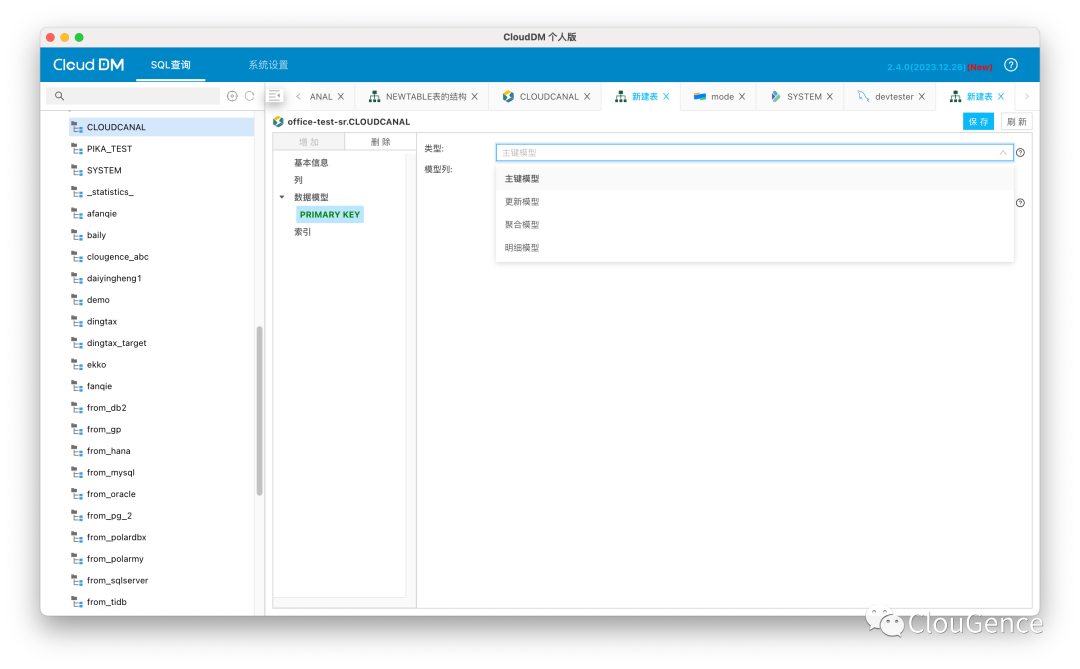
Task: Select 主键模型 from the dropdown list
Action: [x=754, y=178]
